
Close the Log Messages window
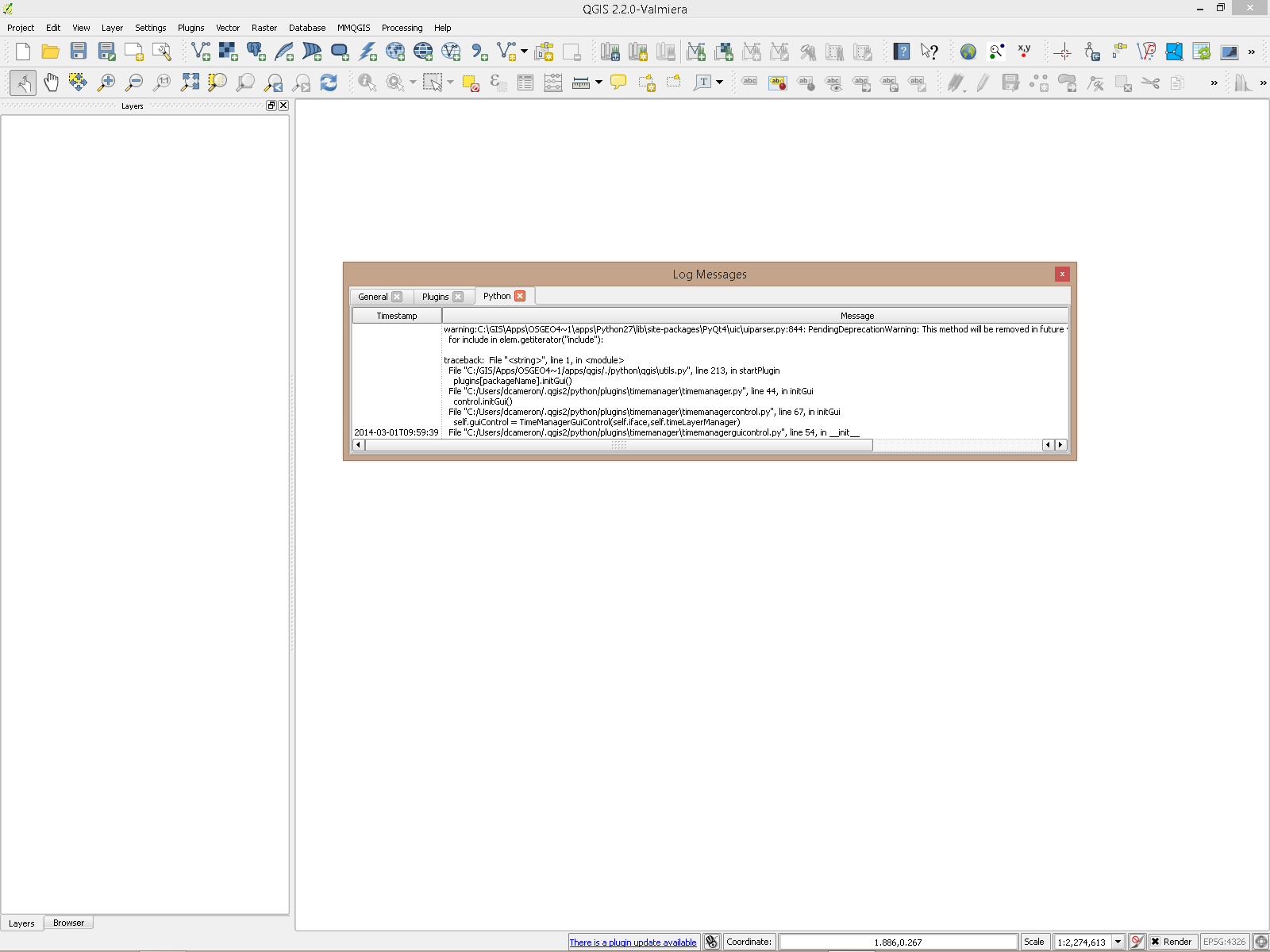[x=1062, y=274]
